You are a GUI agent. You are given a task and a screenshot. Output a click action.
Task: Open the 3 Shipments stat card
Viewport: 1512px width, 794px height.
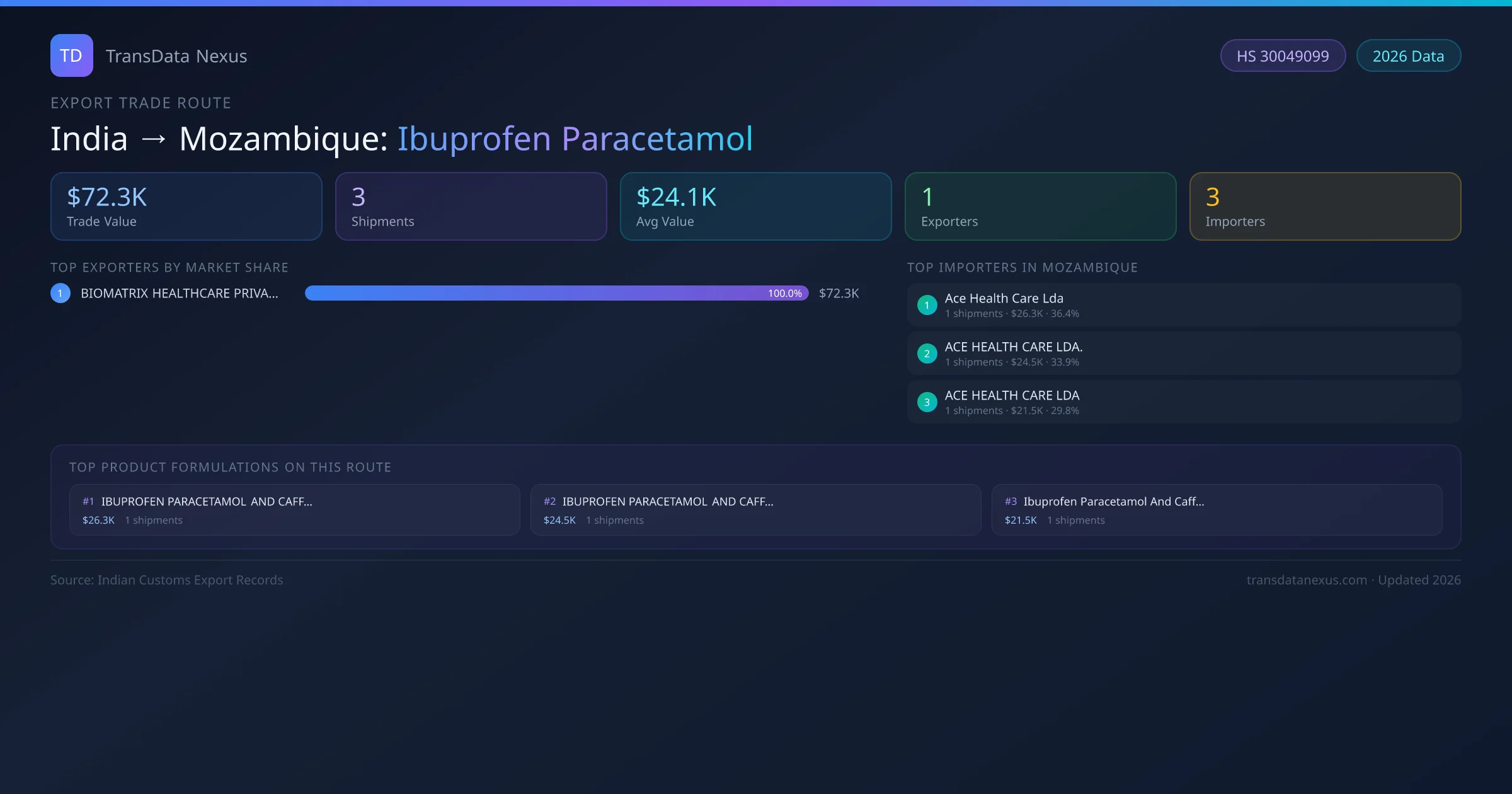pyautogui.click(x=471, y=207)
